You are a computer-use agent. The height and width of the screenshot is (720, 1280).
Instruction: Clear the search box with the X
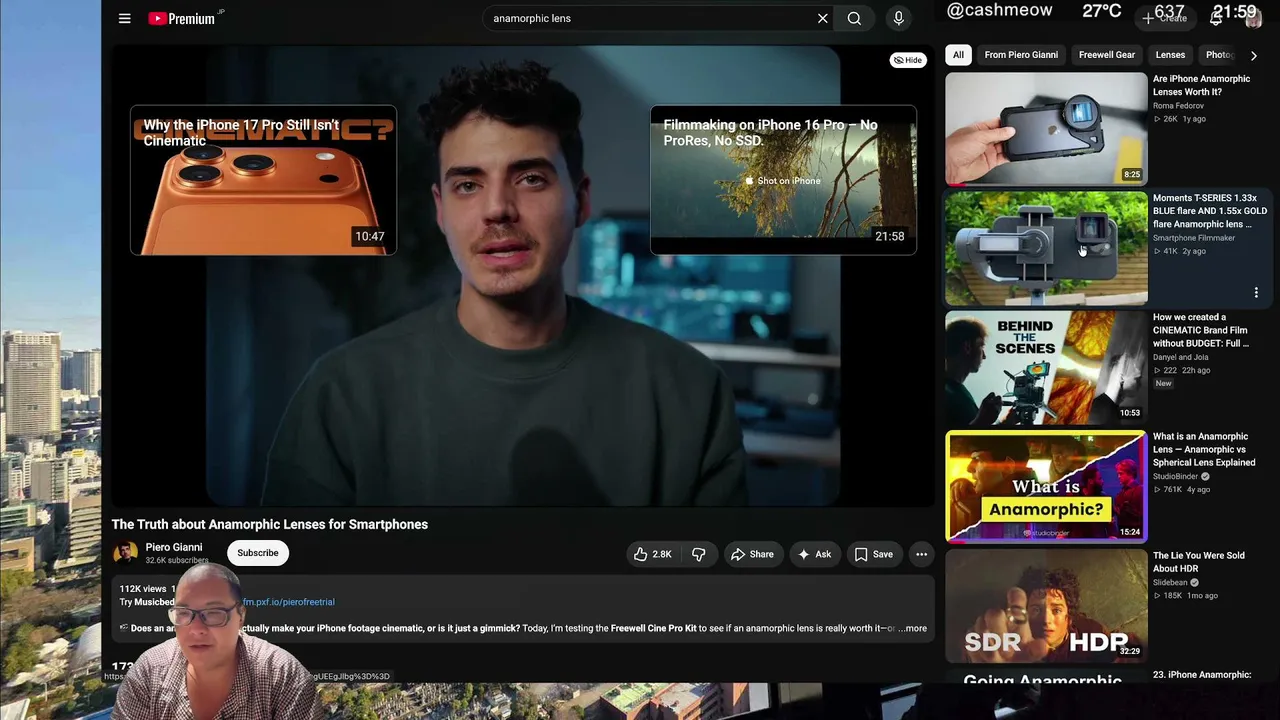tap(823, 18)
